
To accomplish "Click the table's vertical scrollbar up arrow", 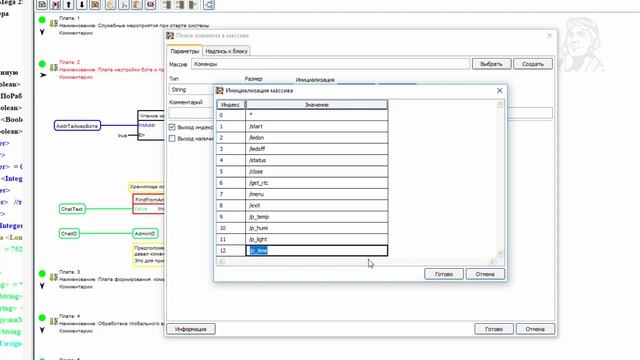I will 500,104.
